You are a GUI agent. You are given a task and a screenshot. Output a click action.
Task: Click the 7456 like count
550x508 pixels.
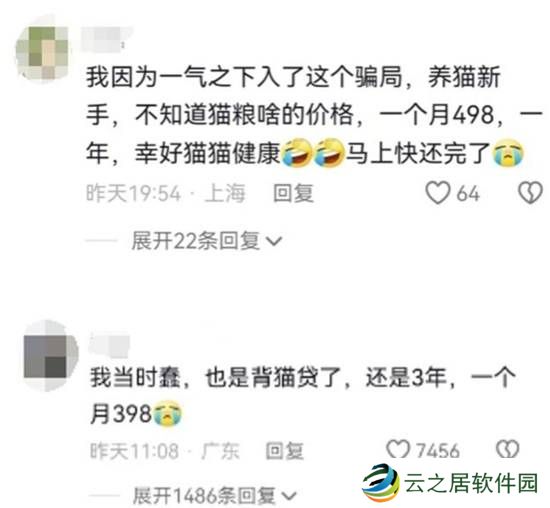pos(438,450)
